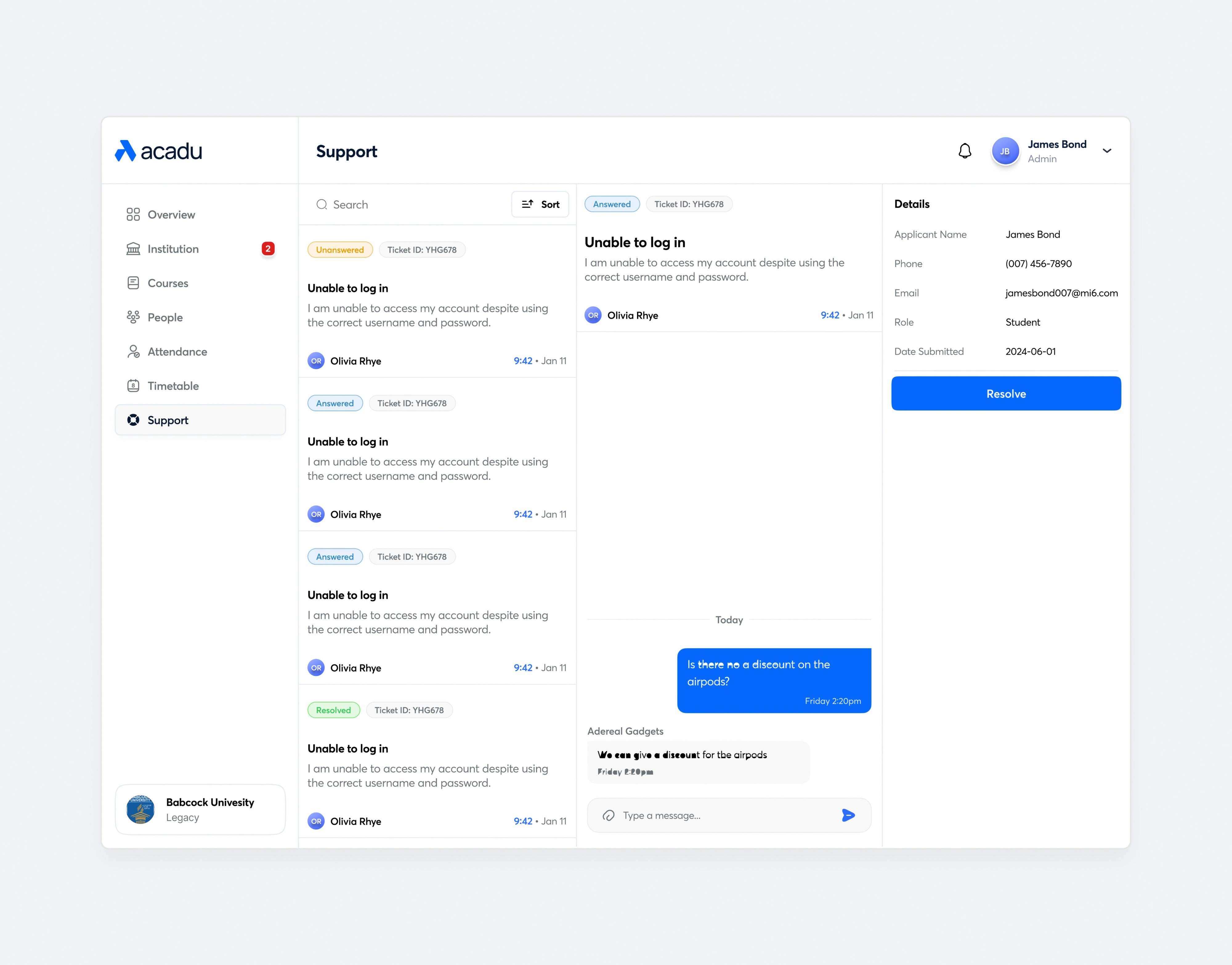This screenshot has width=1232, height=965.
Task: Click the send message arrow button
Action: click(x=849, y=814)
